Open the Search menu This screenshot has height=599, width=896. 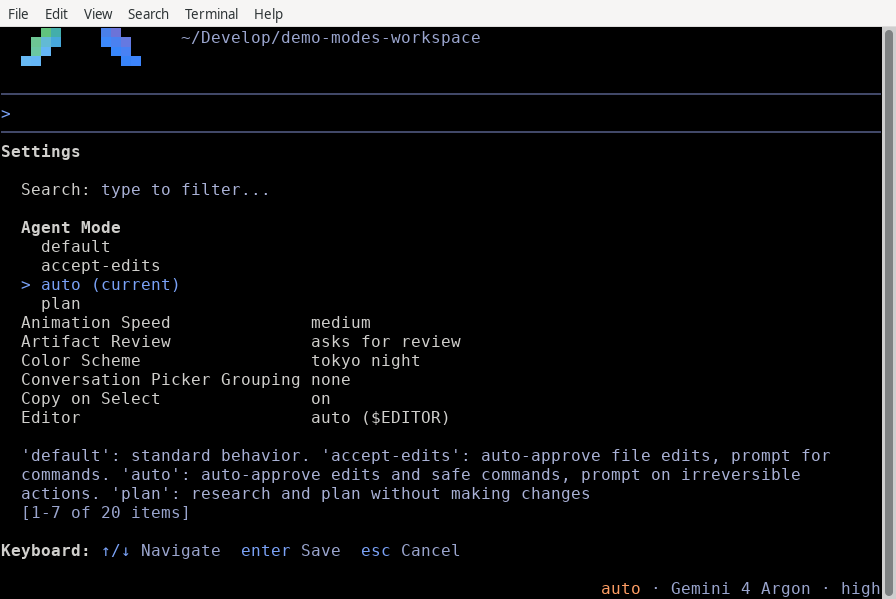click(148, 14)
